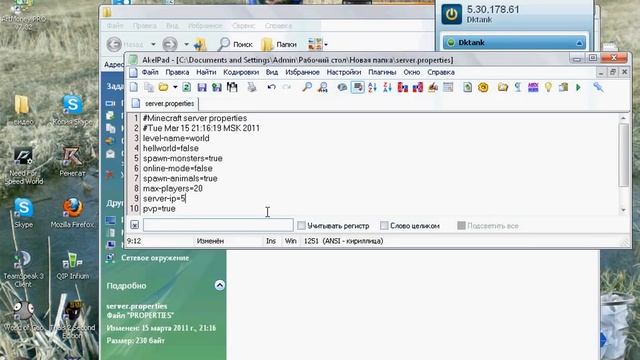Click the quick search input field

[218, 225]
